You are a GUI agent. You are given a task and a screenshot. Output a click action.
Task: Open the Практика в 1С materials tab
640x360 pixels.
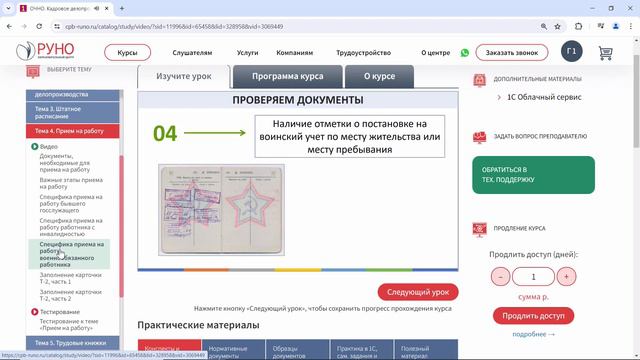coord(362,350)
